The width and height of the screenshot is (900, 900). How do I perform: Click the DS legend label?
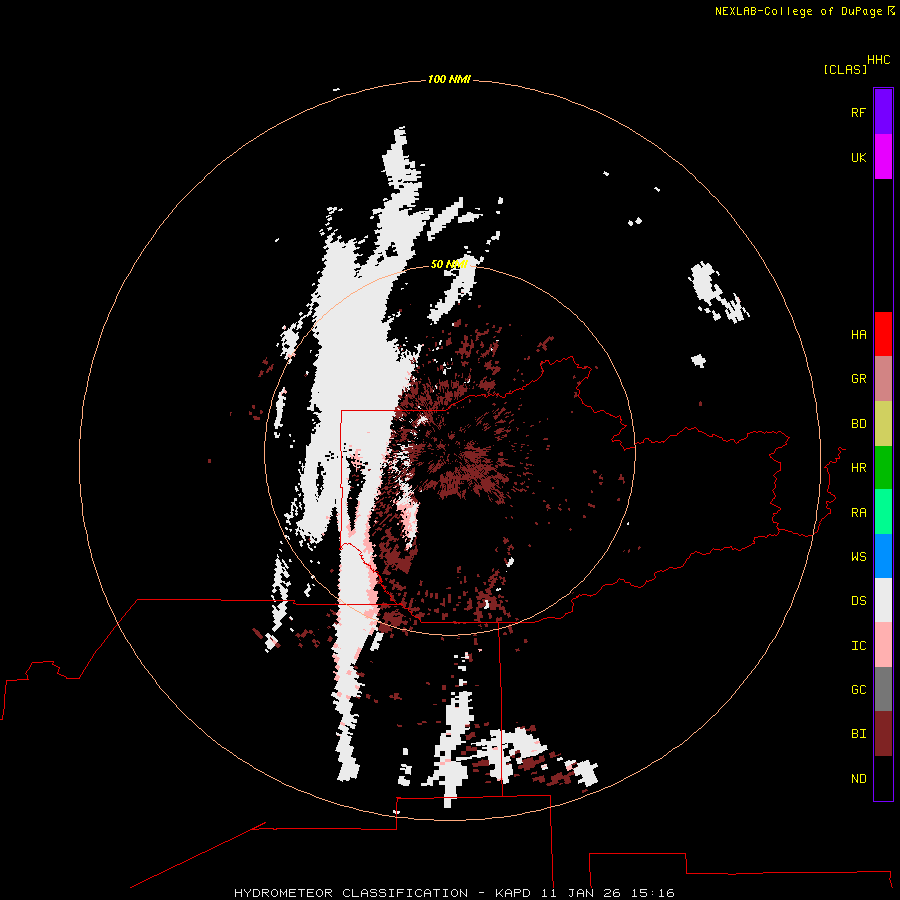point(859,601)
